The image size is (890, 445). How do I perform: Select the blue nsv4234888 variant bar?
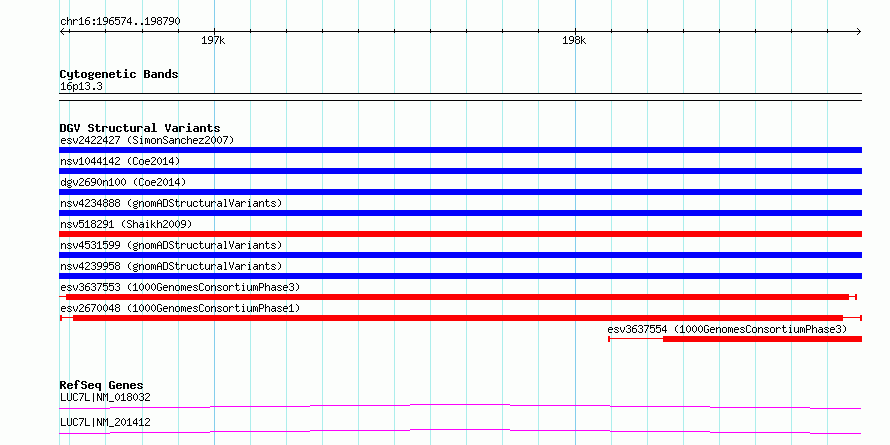click(460, 213)
